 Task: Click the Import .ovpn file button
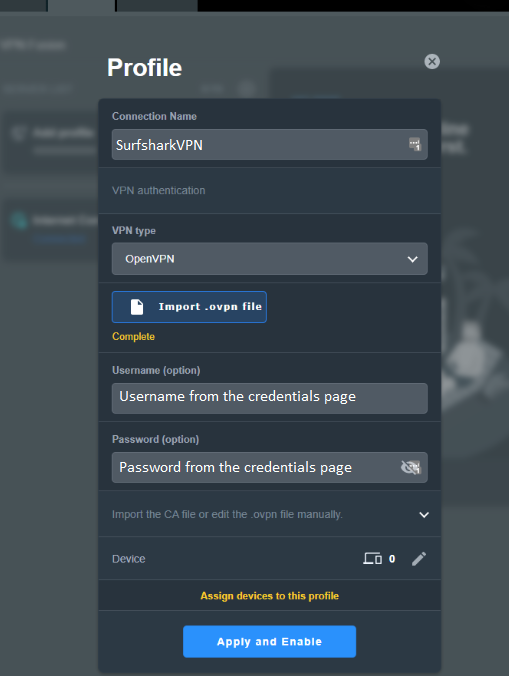point(189,307)
